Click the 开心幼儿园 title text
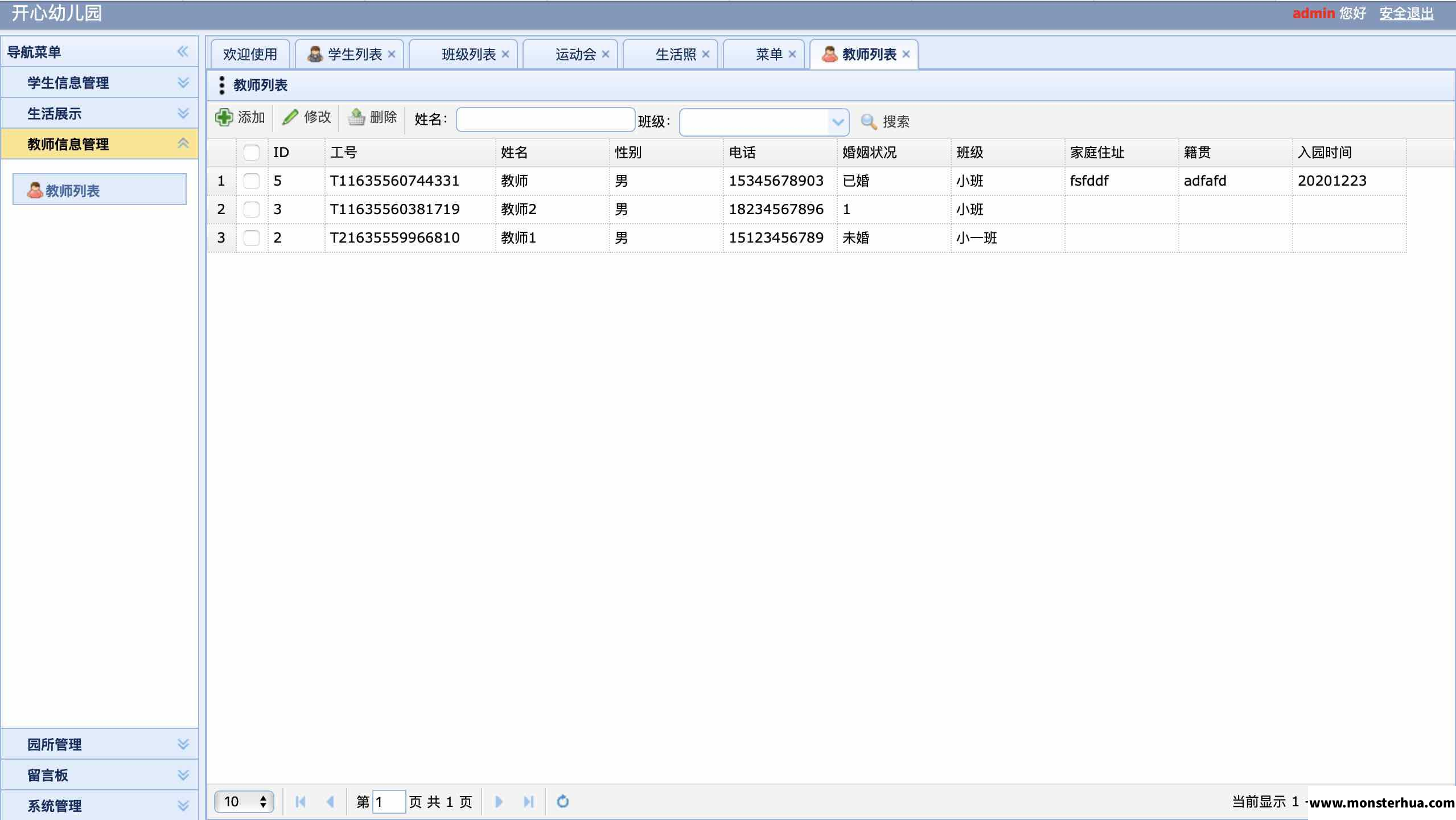 pos(56,13)
